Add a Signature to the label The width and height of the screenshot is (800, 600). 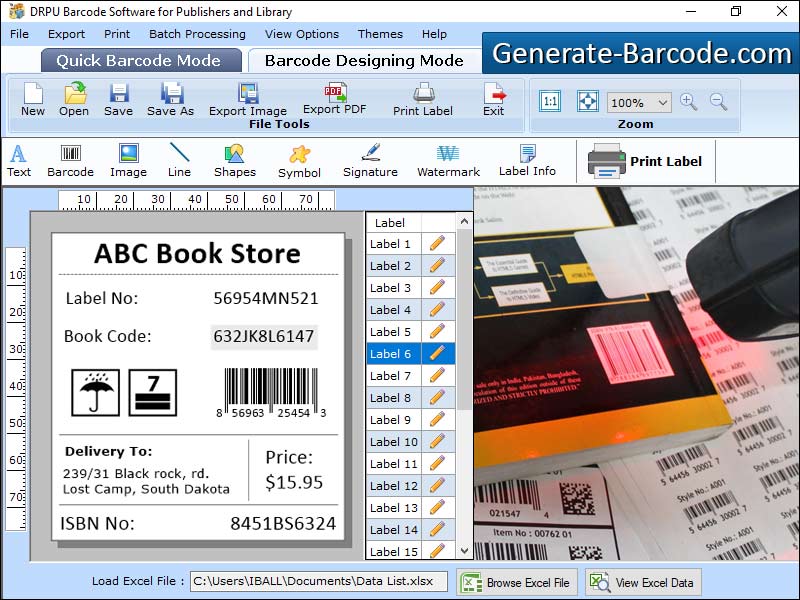[370, 160]
